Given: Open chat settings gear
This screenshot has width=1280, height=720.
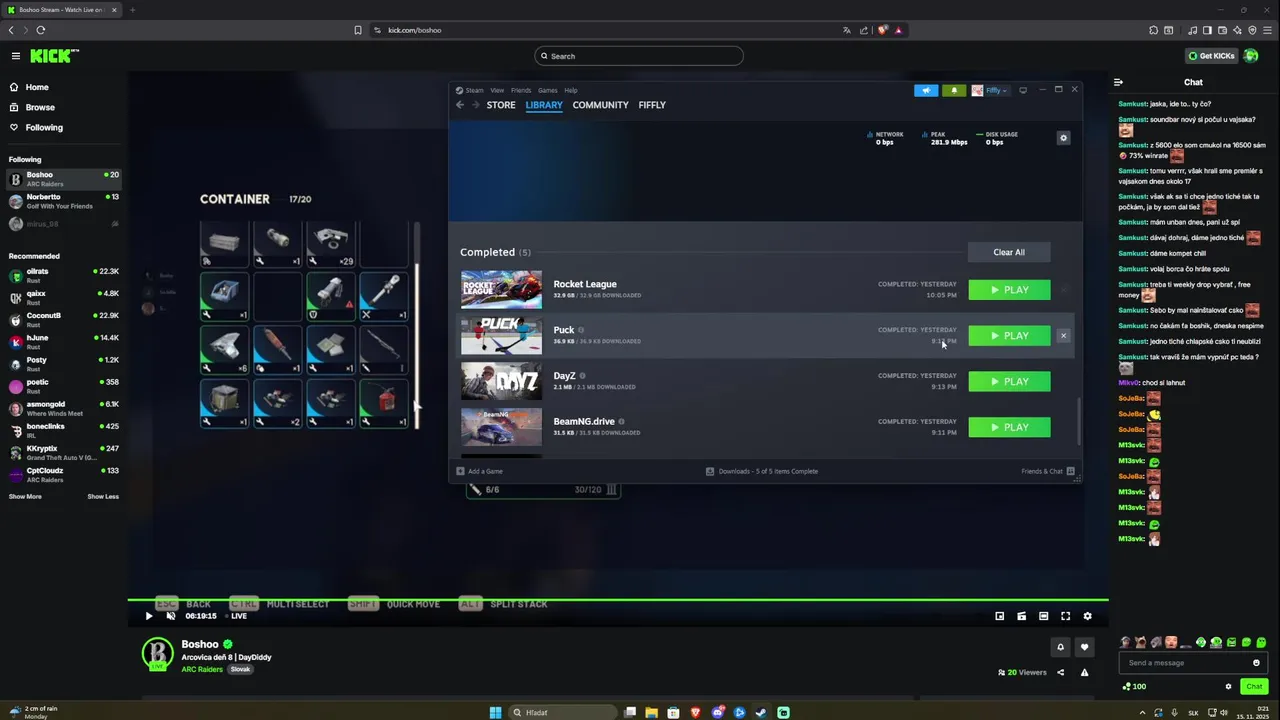Looking at the screenshot, I should click(x=1228, y=686).
